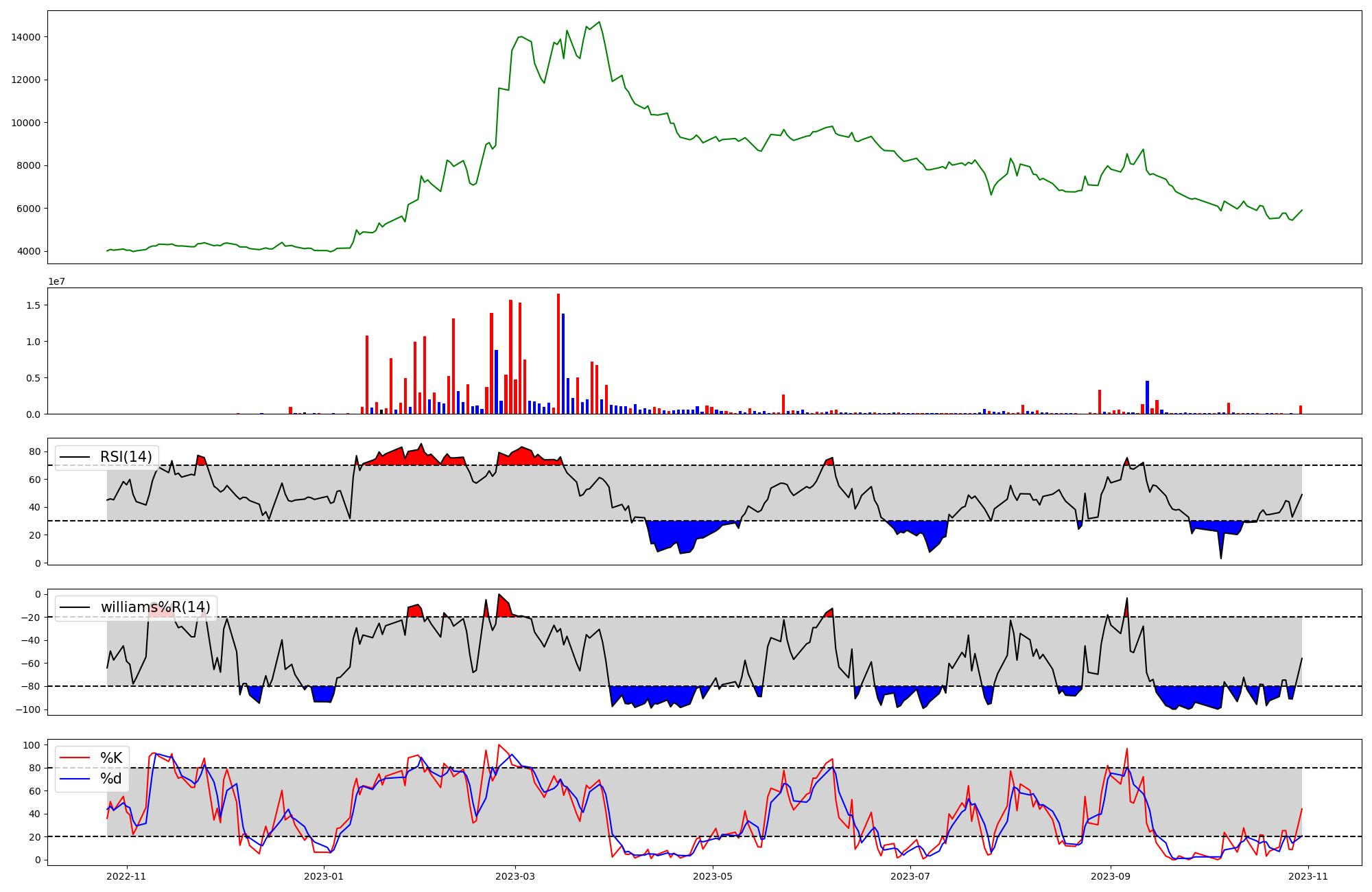This screenshot has width=1372, height=892.
Task: Click the blue volume spike in September 2023
Action: point(1147,397)
